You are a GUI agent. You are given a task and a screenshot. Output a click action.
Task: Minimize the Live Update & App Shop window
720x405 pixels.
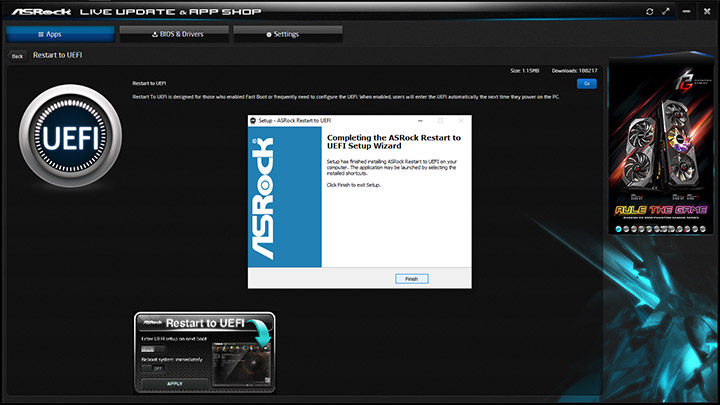point(686,11)
